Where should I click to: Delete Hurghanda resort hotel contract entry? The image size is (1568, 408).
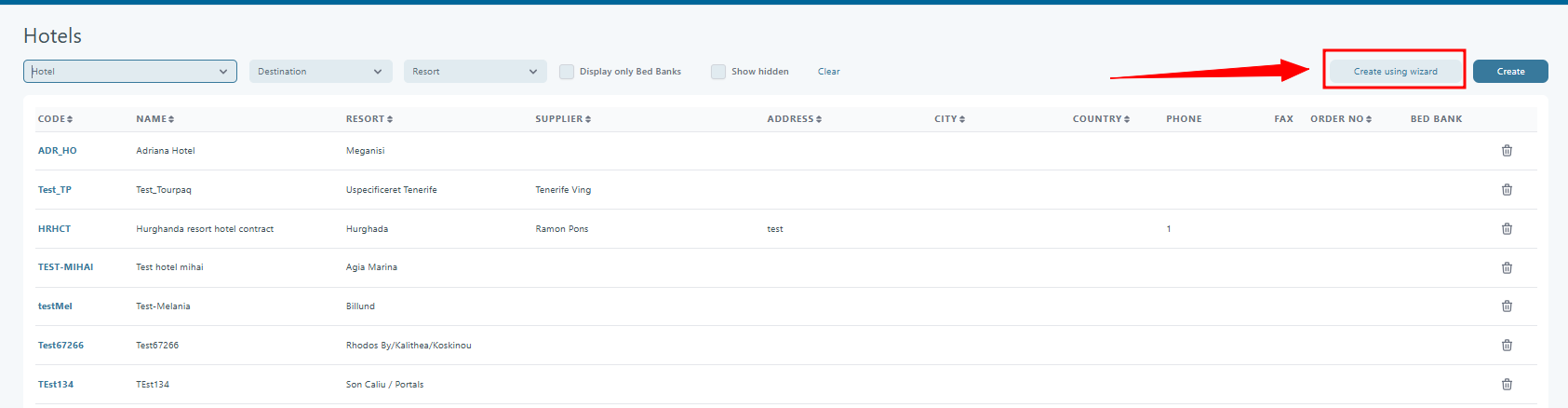(1507, 229)
